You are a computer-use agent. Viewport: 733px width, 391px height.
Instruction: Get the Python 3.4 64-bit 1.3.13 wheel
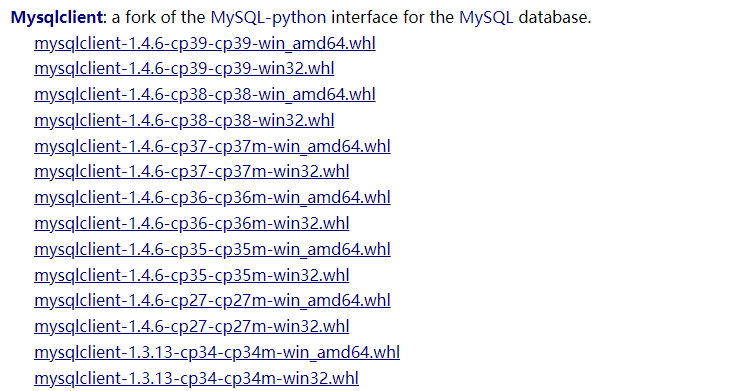click(217, 352)
